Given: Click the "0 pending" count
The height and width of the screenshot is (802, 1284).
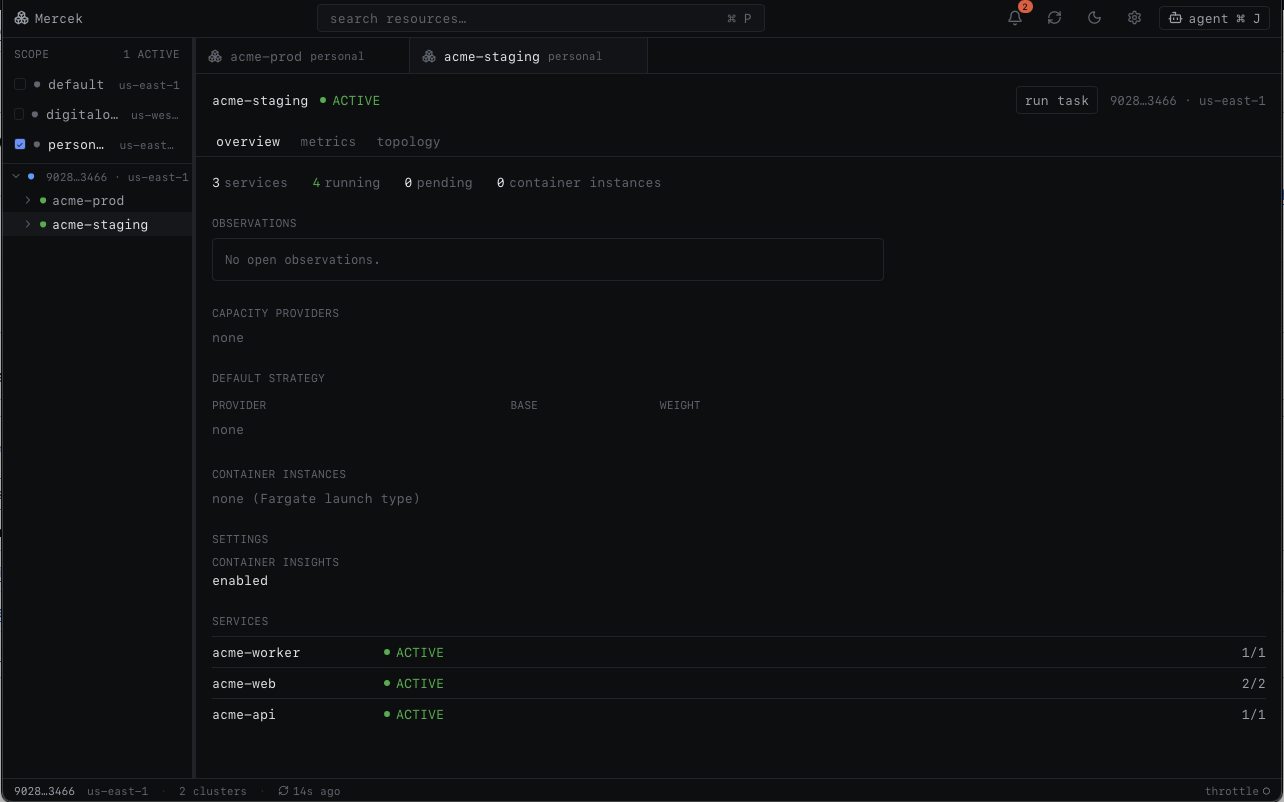Looking at the screenshot, I should tap(438, 183).
